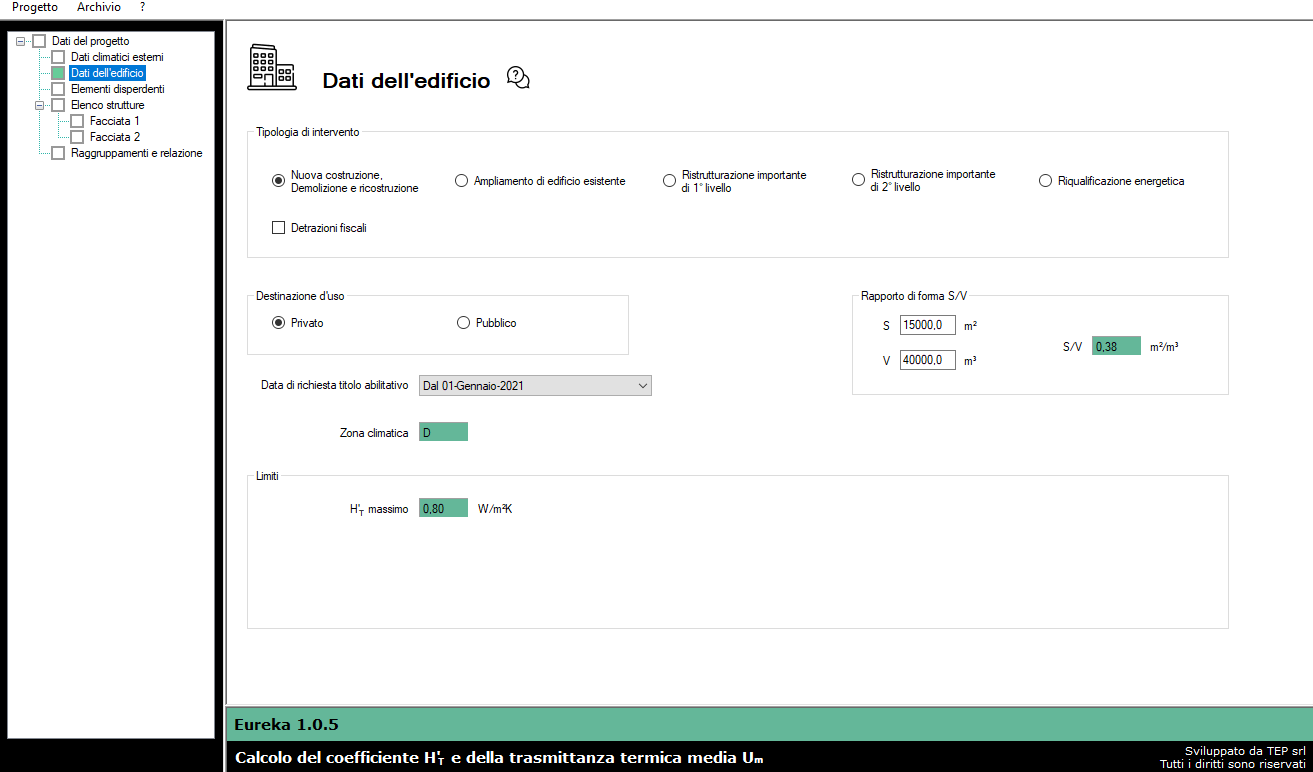Open the Archivio menu
This screenshot has height=772, width=1313.
[x=99, y=7]
